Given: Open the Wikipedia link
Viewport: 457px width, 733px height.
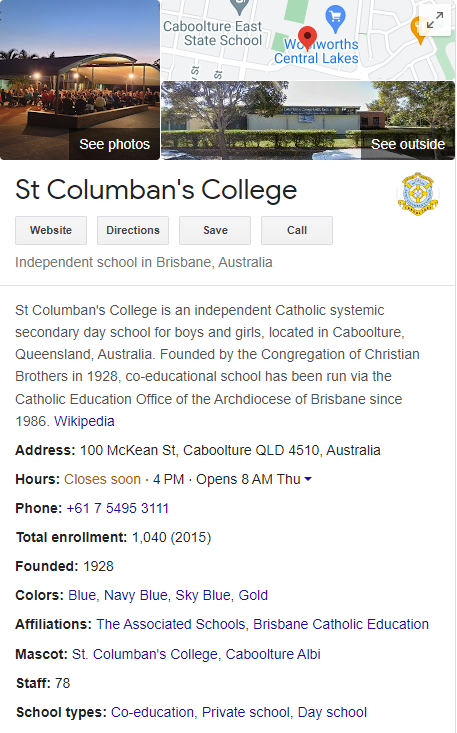Looking at the screenshot, I should (84, 421).
